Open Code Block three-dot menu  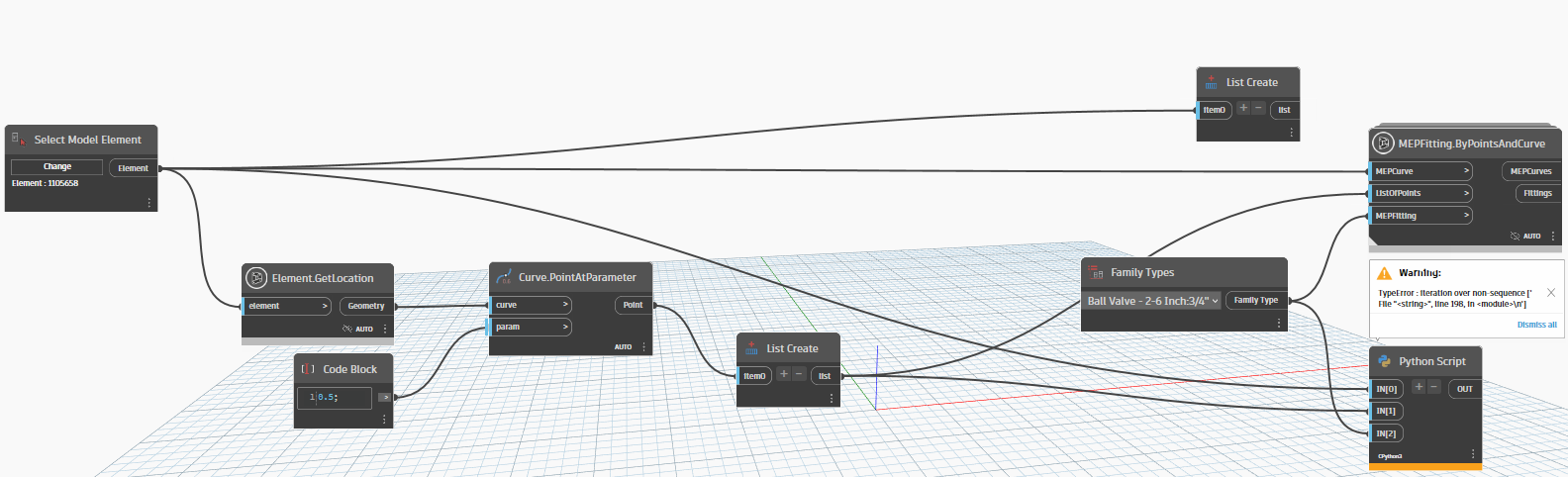[384, 420]
